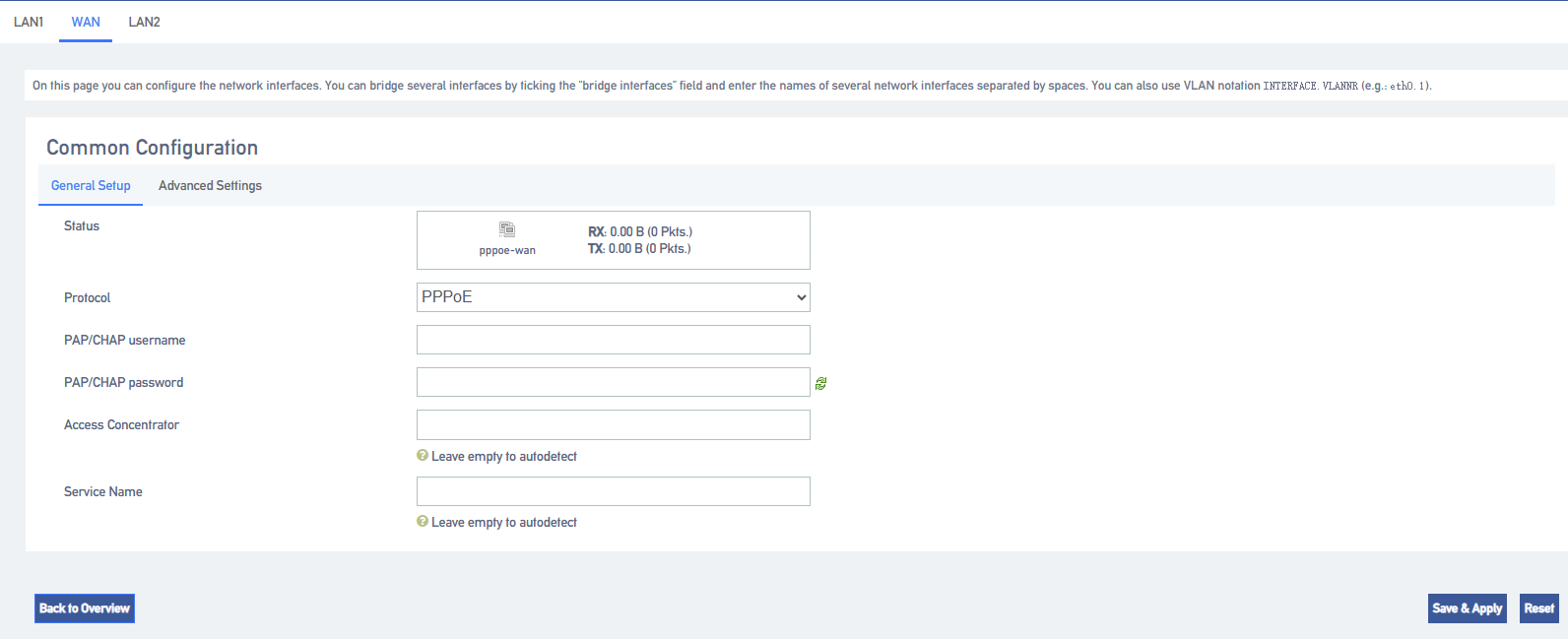Focus the PAP/CHAP password field
The width and height of the screenshot is (1568, 639).
[614, 382]
